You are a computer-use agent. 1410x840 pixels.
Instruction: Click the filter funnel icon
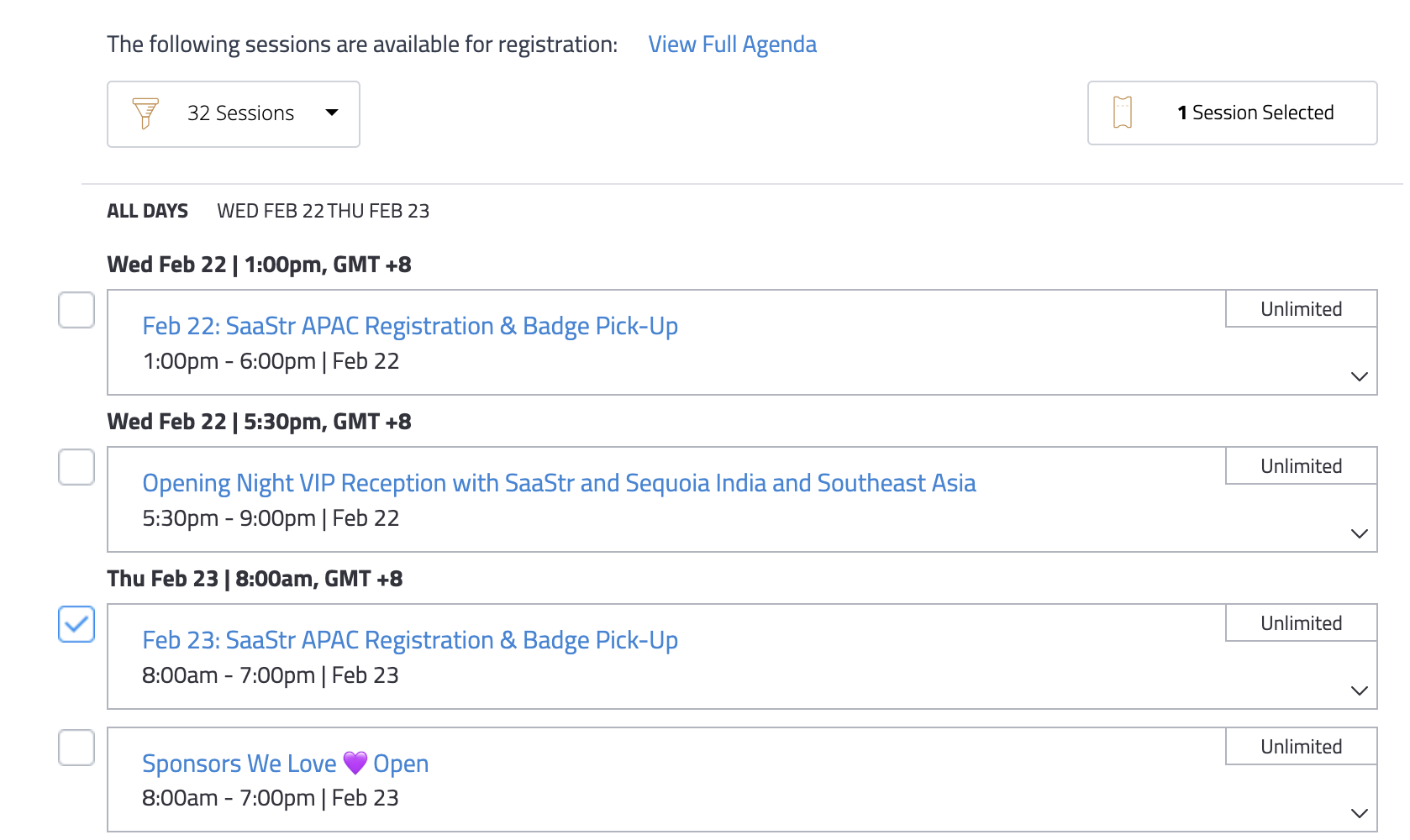145,113
